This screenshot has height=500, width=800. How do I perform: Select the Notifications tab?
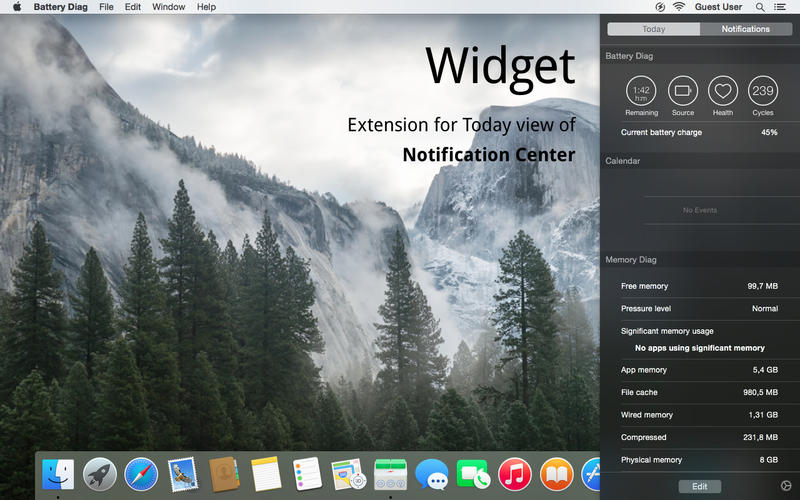click(x=745, y=29)
